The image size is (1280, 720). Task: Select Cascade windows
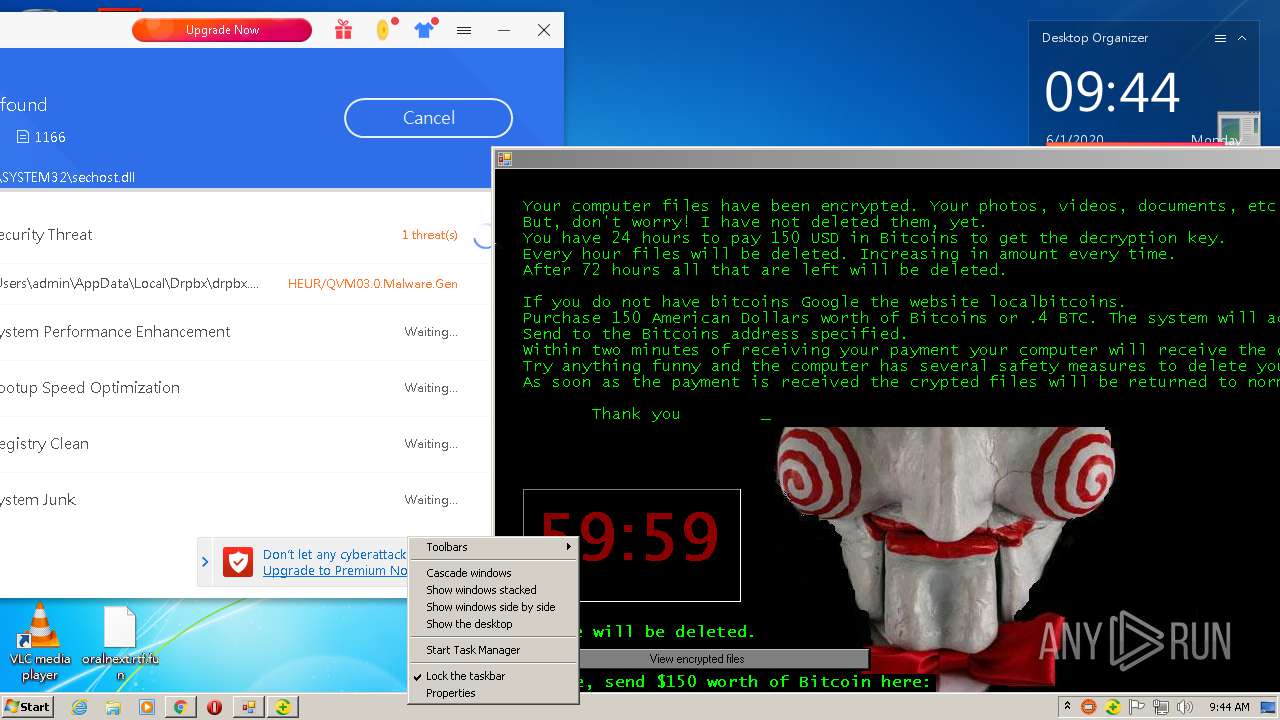click(493, 573)
